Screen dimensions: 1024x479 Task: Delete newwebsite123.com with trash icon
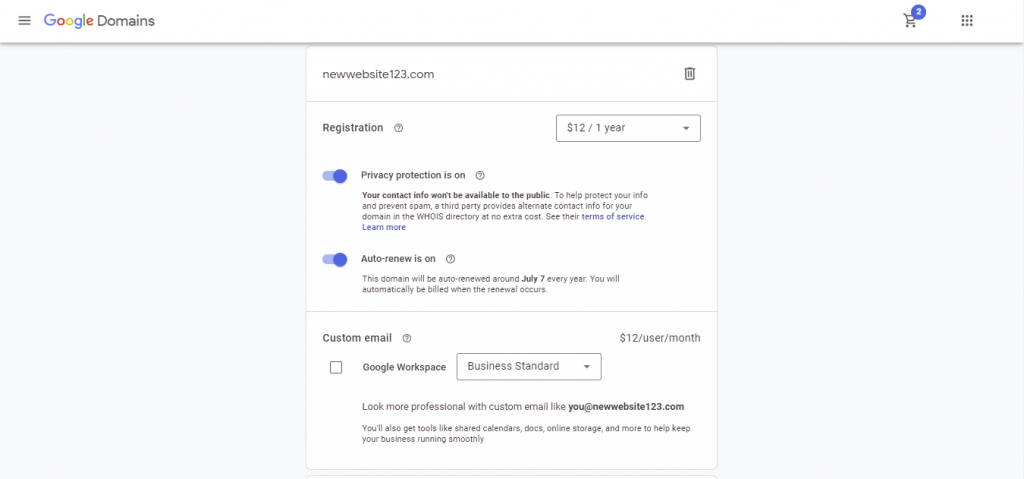click(689, 74)
